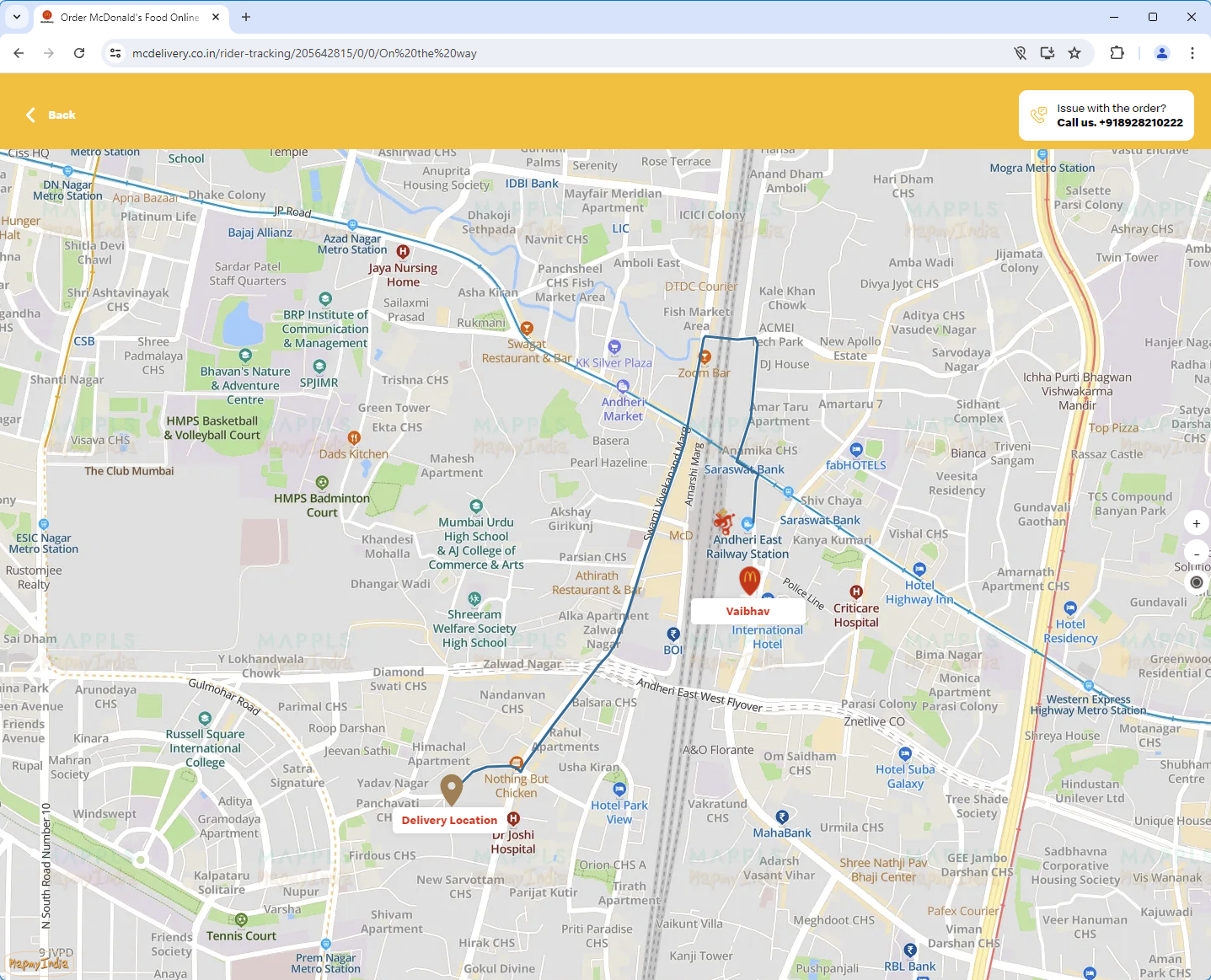This screenshot has height=980, width=1211.
Task: Click the Zoom Bar marker icon
Action: point(705,357)
